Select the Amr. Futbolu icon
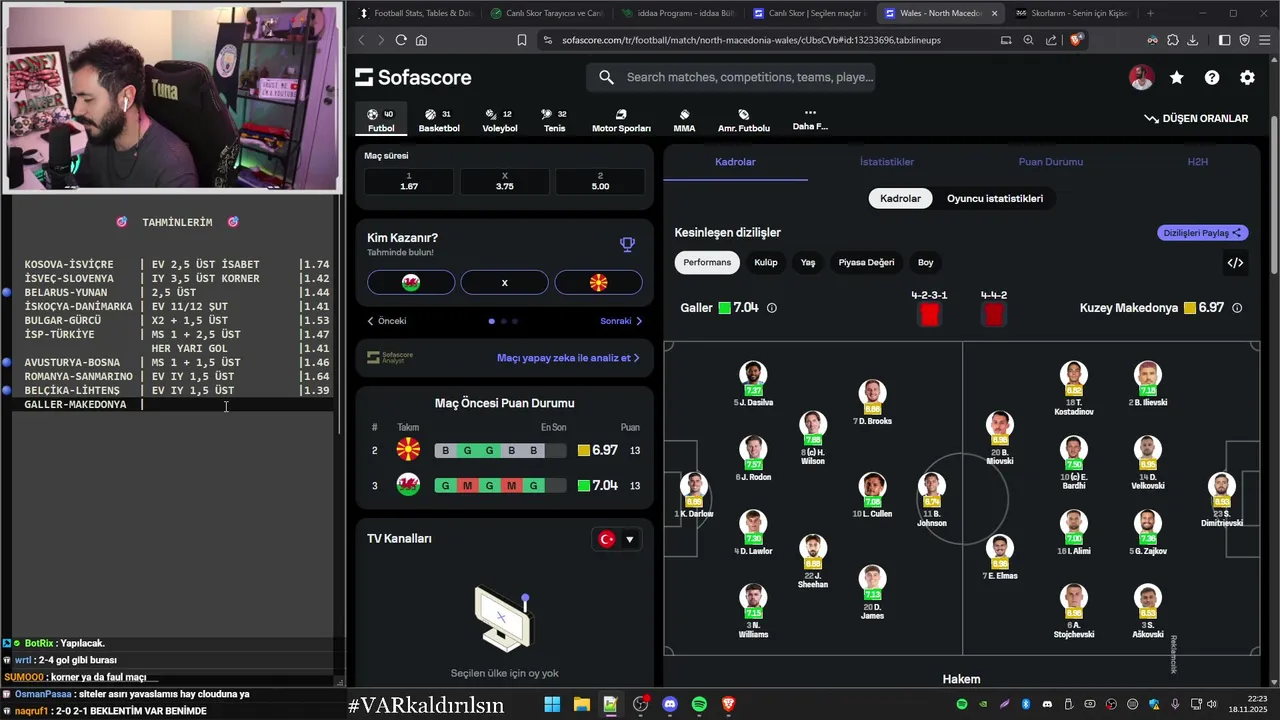The height and width of the screenshot is (720, 1280). (744, 121)
